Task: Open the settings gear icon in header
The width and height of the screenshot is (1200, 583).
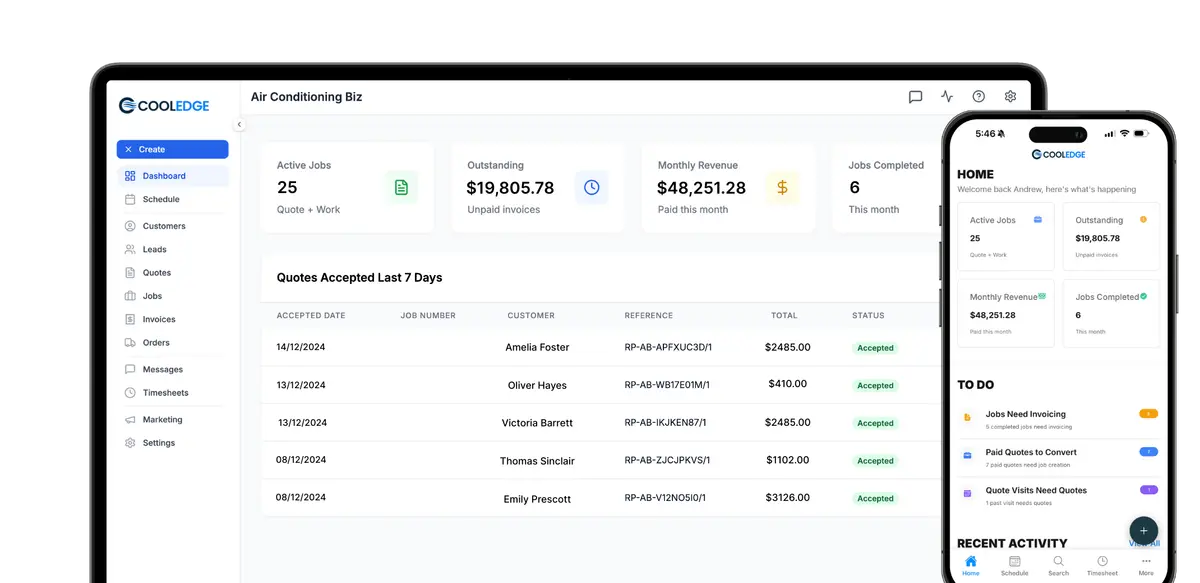Action: coord(1010,97)
